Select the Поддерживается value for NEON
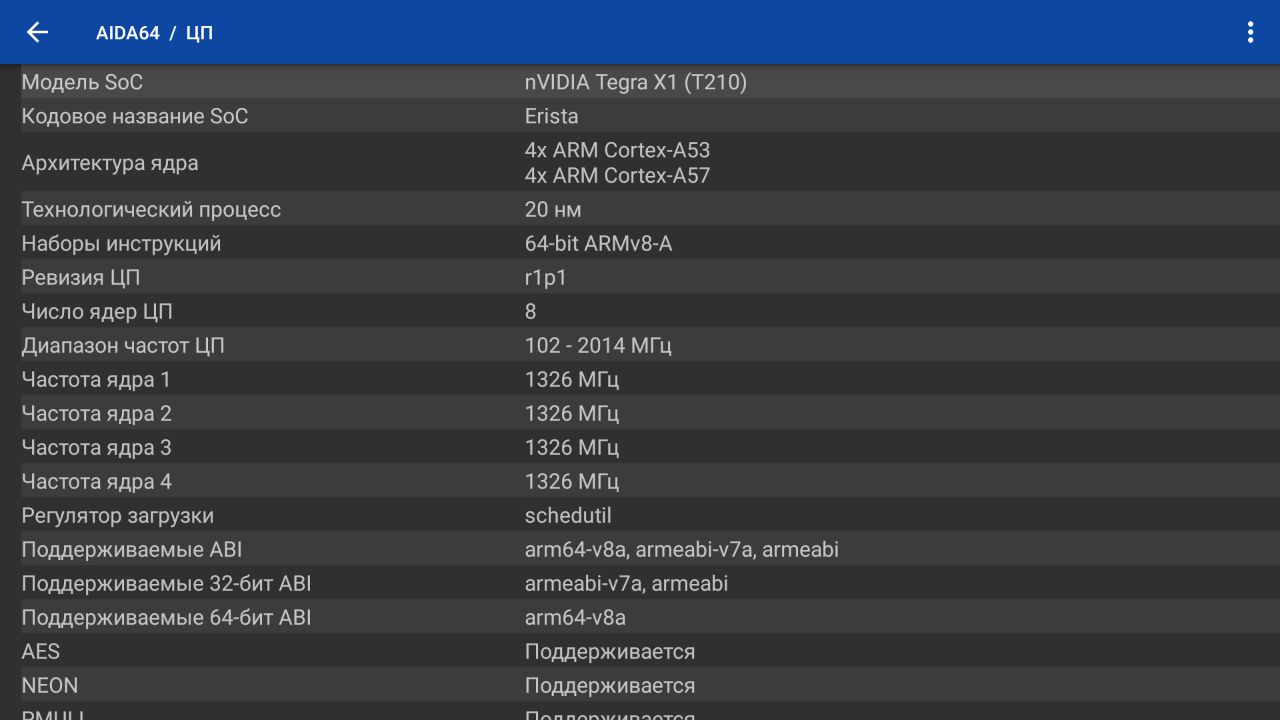 click(610, 686)
